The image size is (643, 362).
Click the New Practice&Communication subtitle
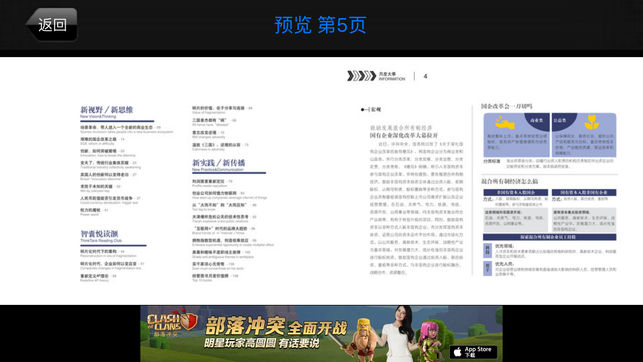coord(218,170)
